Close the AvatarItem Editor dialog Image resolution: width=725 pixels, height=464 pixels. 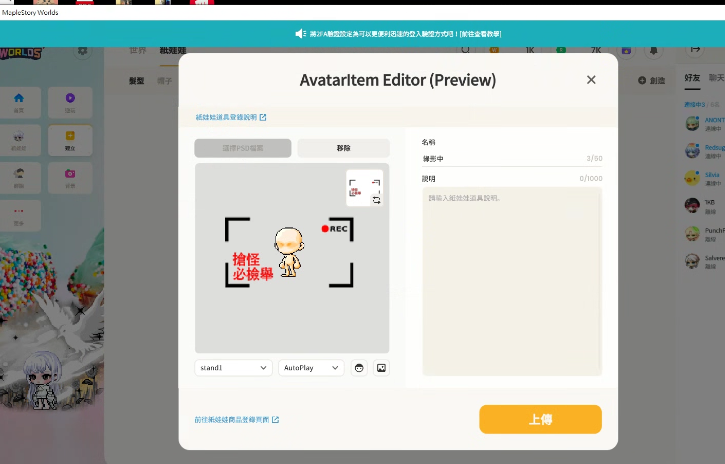591,80
